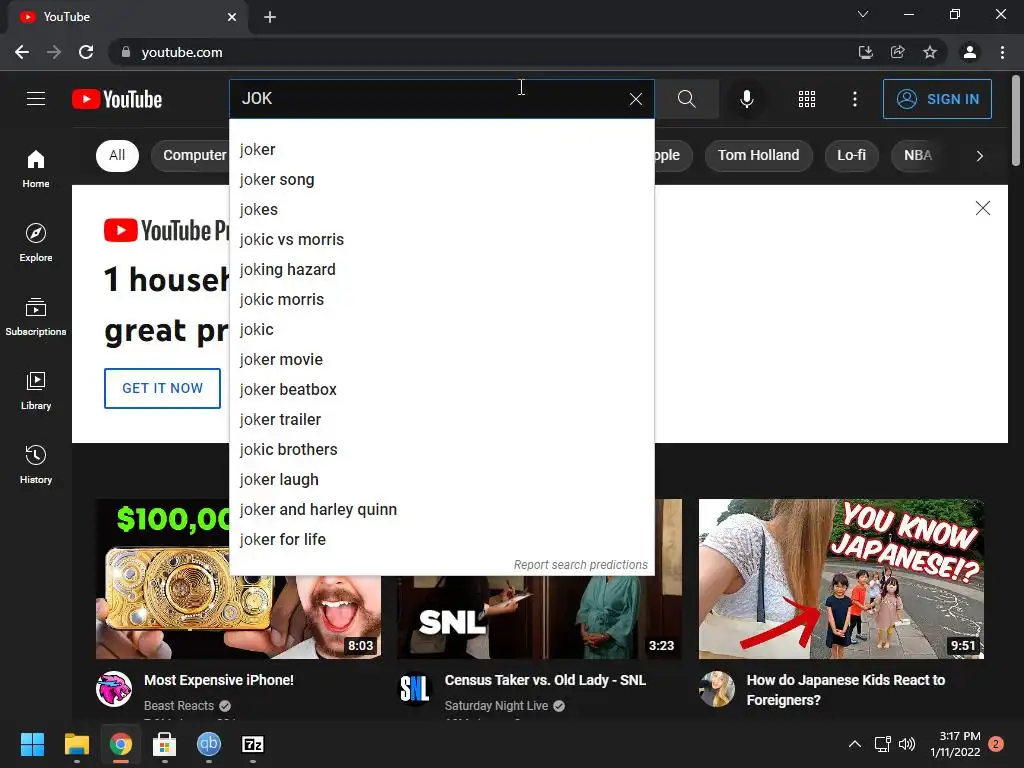Share this page from the address bar
This screenshot has width=1024, height=768.
898,52
